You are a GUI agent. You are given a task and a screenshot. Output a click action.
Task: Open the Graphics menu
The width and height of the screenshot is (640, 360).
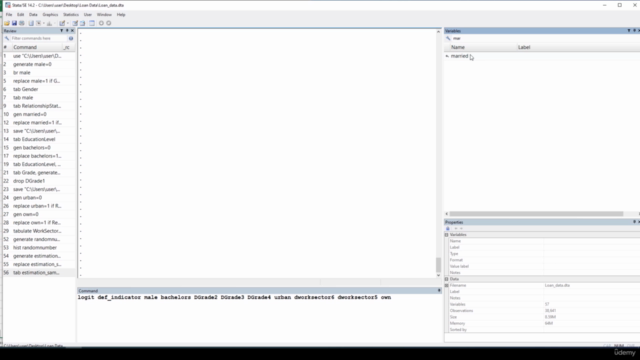[x=50, y=15]
